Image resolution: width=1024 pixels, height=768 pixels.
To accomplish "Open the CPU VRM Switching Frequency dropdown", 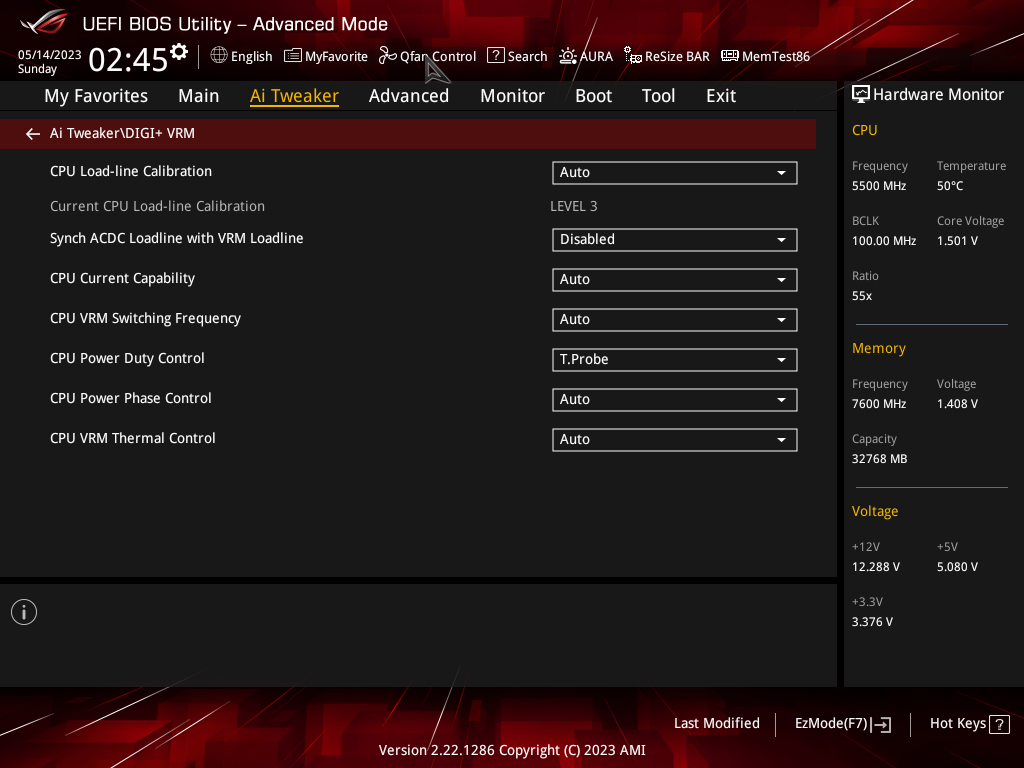I will click(675, 320).
